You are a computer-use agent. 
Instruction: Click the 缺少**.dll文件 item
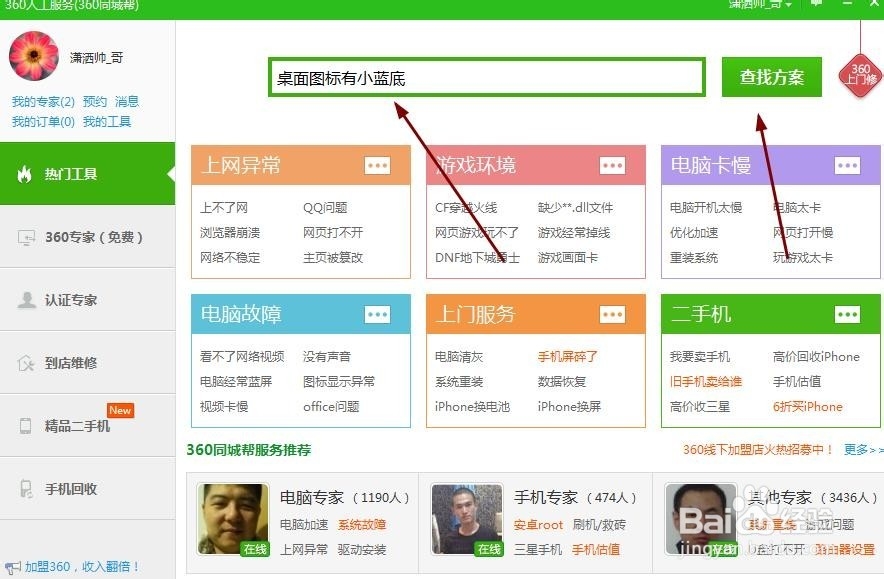coord(576,208)
